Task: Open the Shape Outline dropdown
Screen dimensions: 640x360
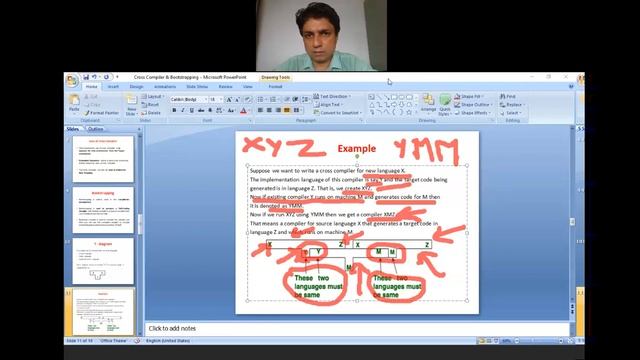Action: [473, 105]
